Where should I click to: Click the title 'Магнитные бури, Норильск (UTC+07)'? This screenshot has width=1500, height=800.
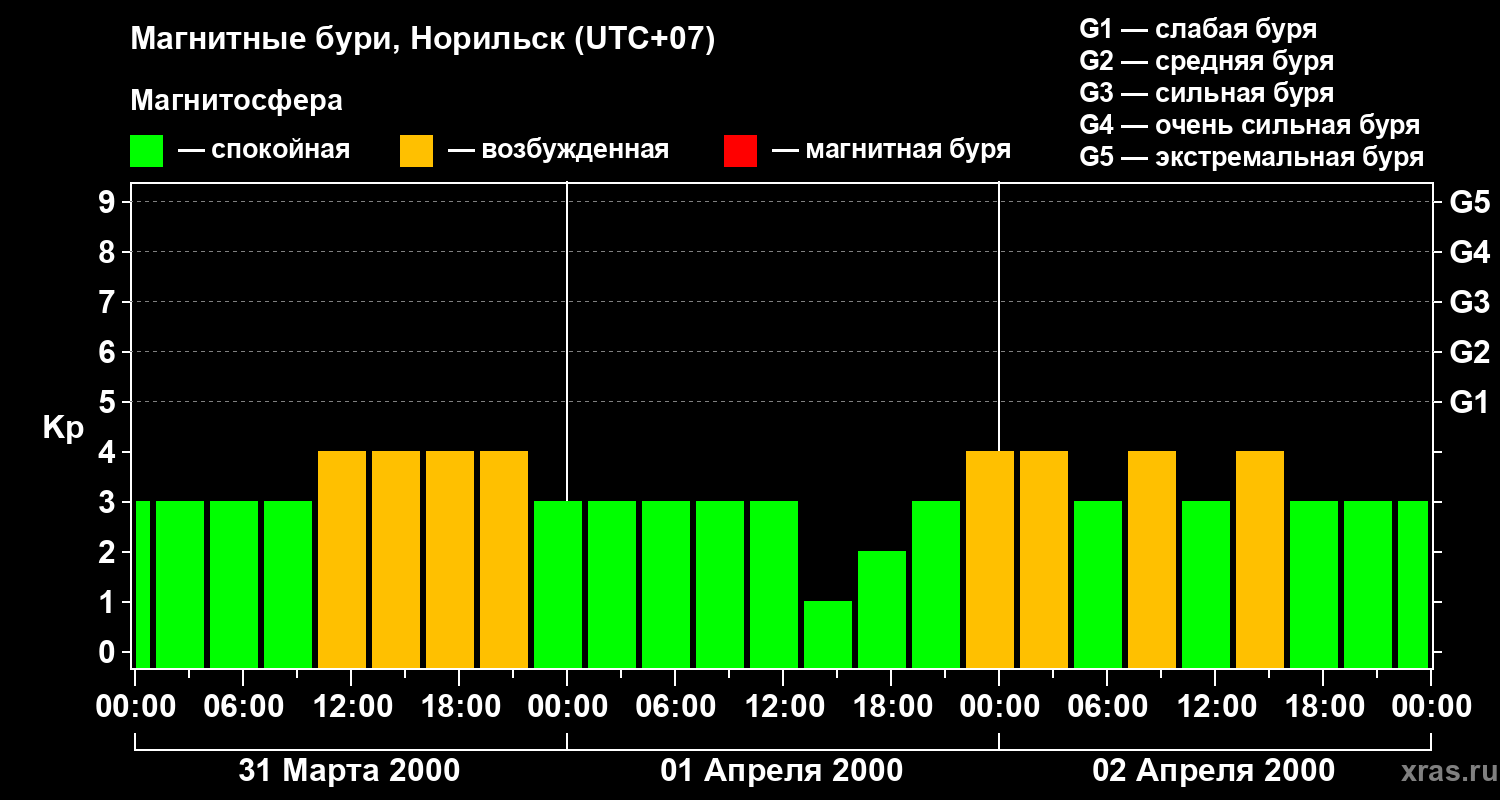tap(423, 40)
